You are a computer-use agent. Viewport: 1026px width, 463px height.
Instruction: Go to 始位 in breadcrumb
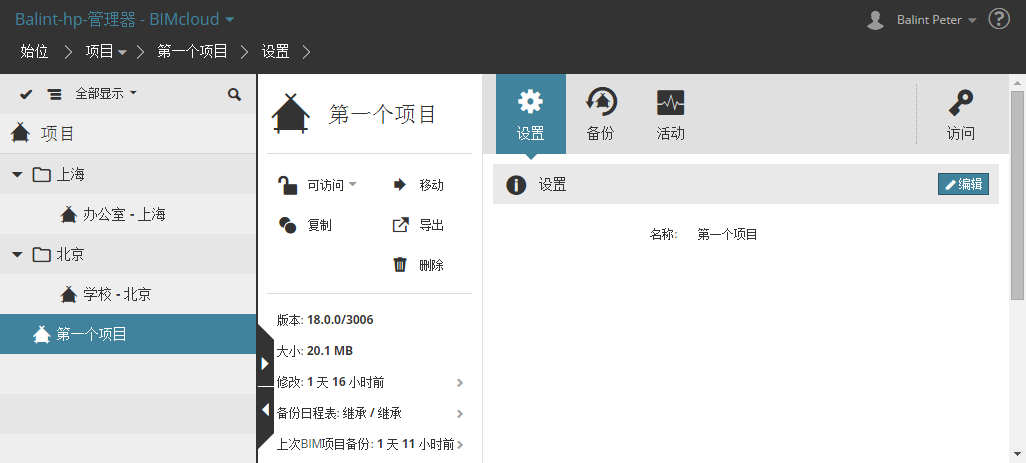[x=34, y=52]
